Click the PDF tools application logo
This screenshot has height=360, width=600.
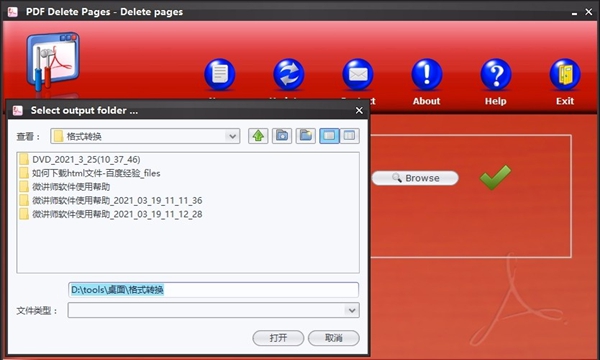point(53,61)
